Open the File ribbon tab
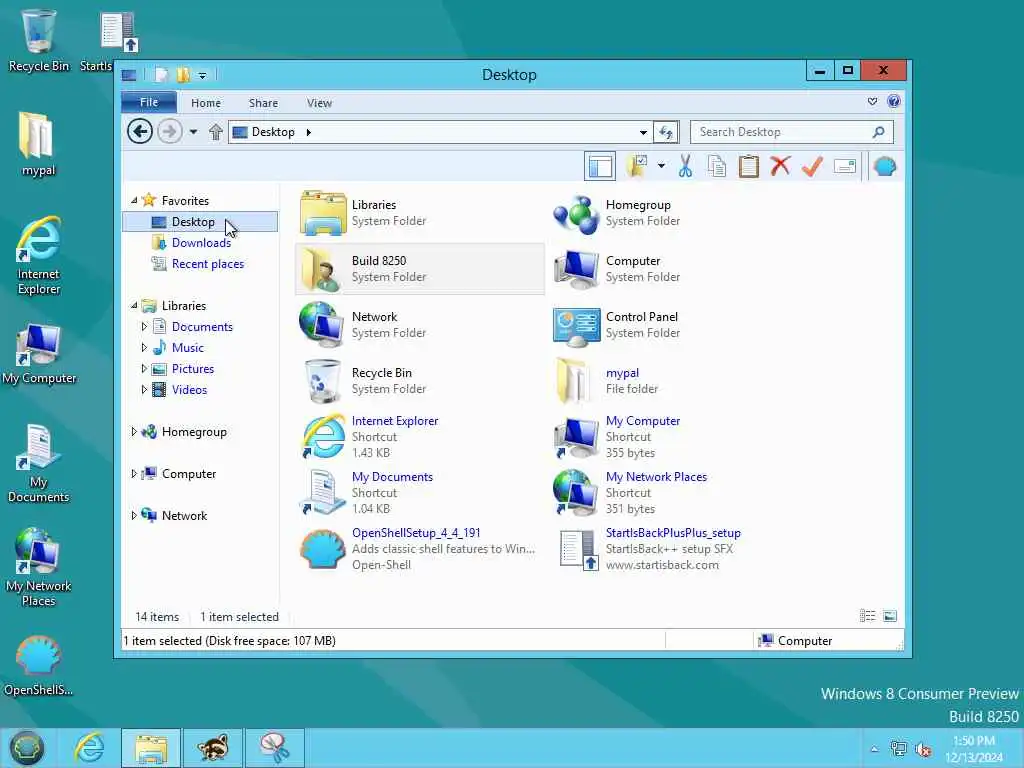Image resolution: width=1024 pixels, height=768 pixels. [x=149, y=103]
